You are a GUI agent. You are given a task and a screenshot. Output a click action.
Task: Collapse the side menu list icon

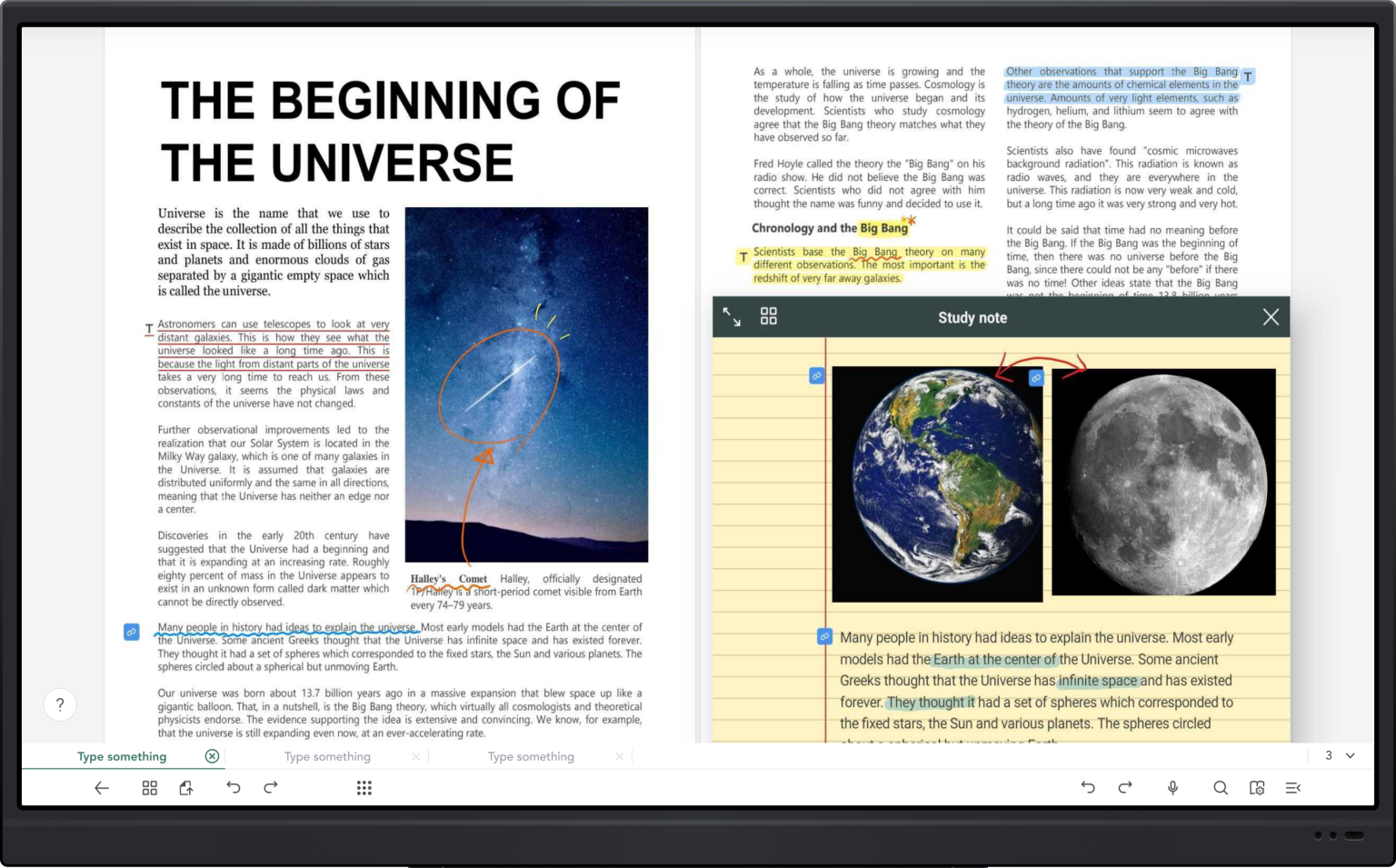point(1293,788)
